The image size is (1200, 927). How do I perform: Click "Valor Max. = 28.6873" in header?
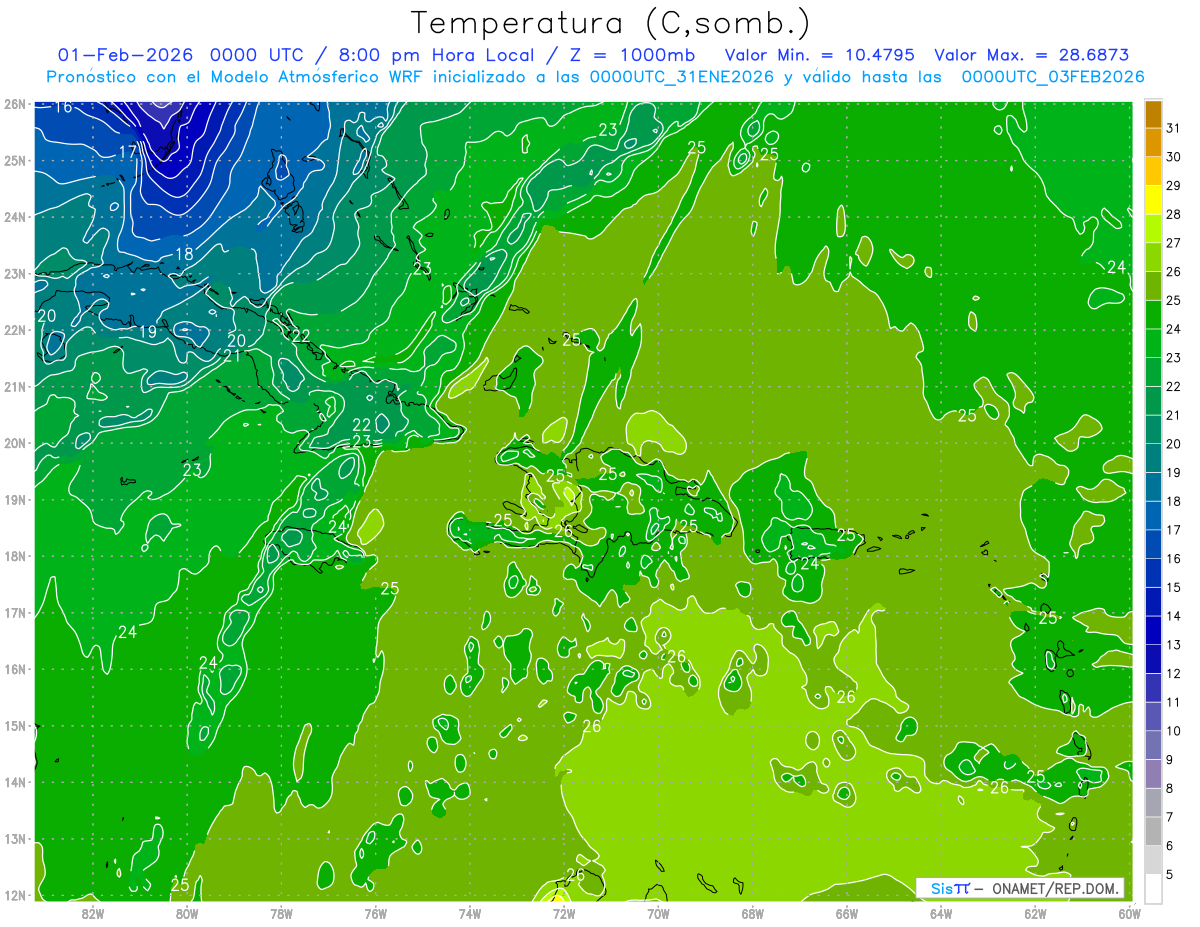point(1031,54)
